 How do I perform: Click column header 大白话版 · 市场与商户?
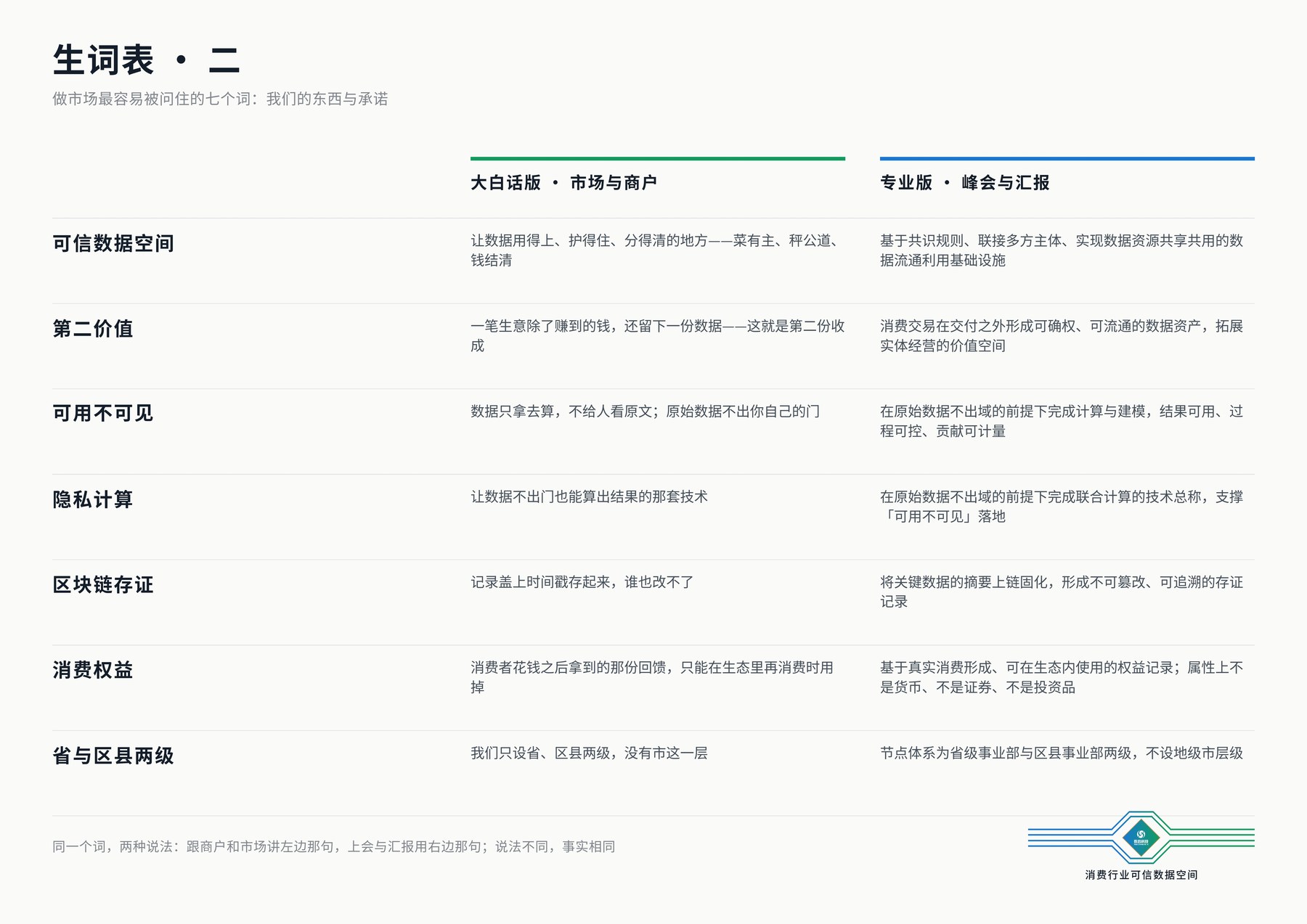(563, 183)
